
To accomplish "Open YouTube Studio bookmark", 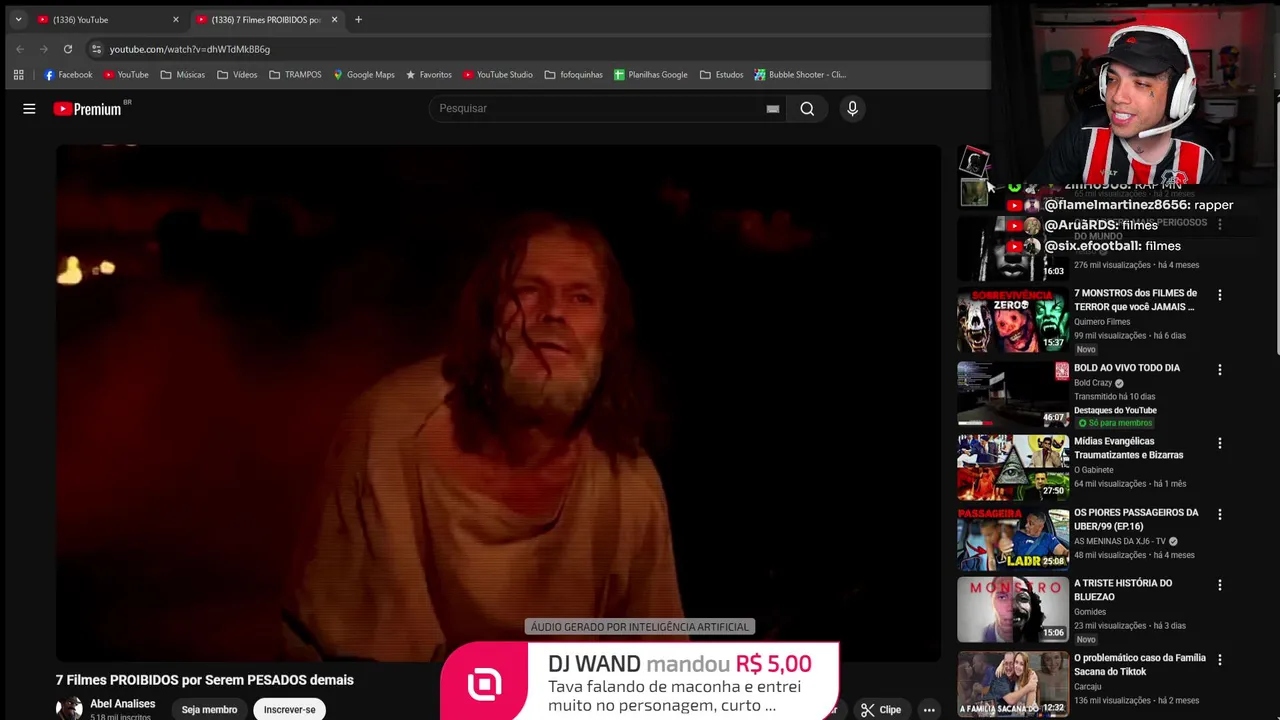I will pos(497,75).
